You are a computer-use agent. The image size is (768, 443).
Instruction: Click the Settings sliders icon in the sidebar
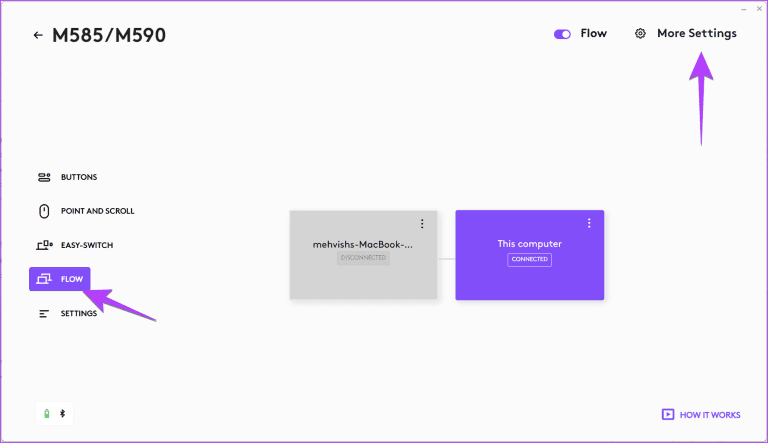coord(44,314)
